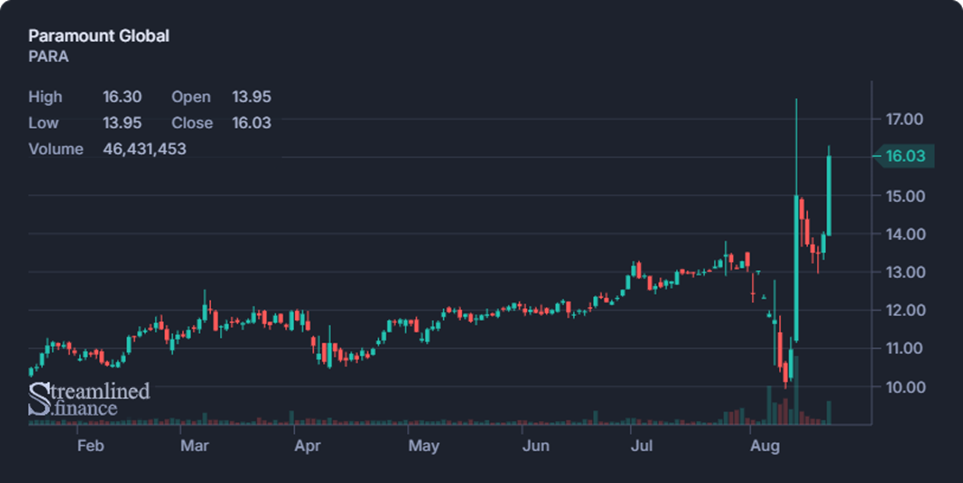This screenshot has width=963, height=483.
Task: Click the Open value 13.95
Action: (x=252, y=96)
